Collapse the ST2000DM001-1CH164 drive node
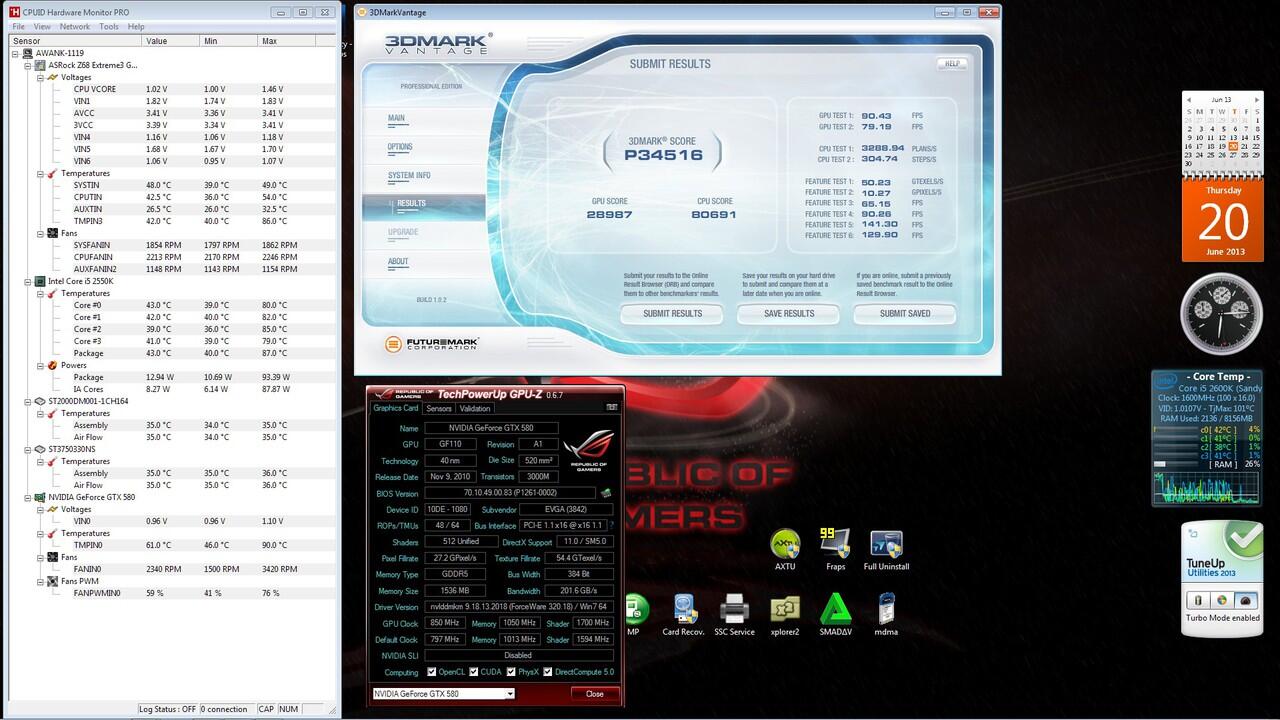The height and width of the screenshot is (720, 1280). pos(28,401)
